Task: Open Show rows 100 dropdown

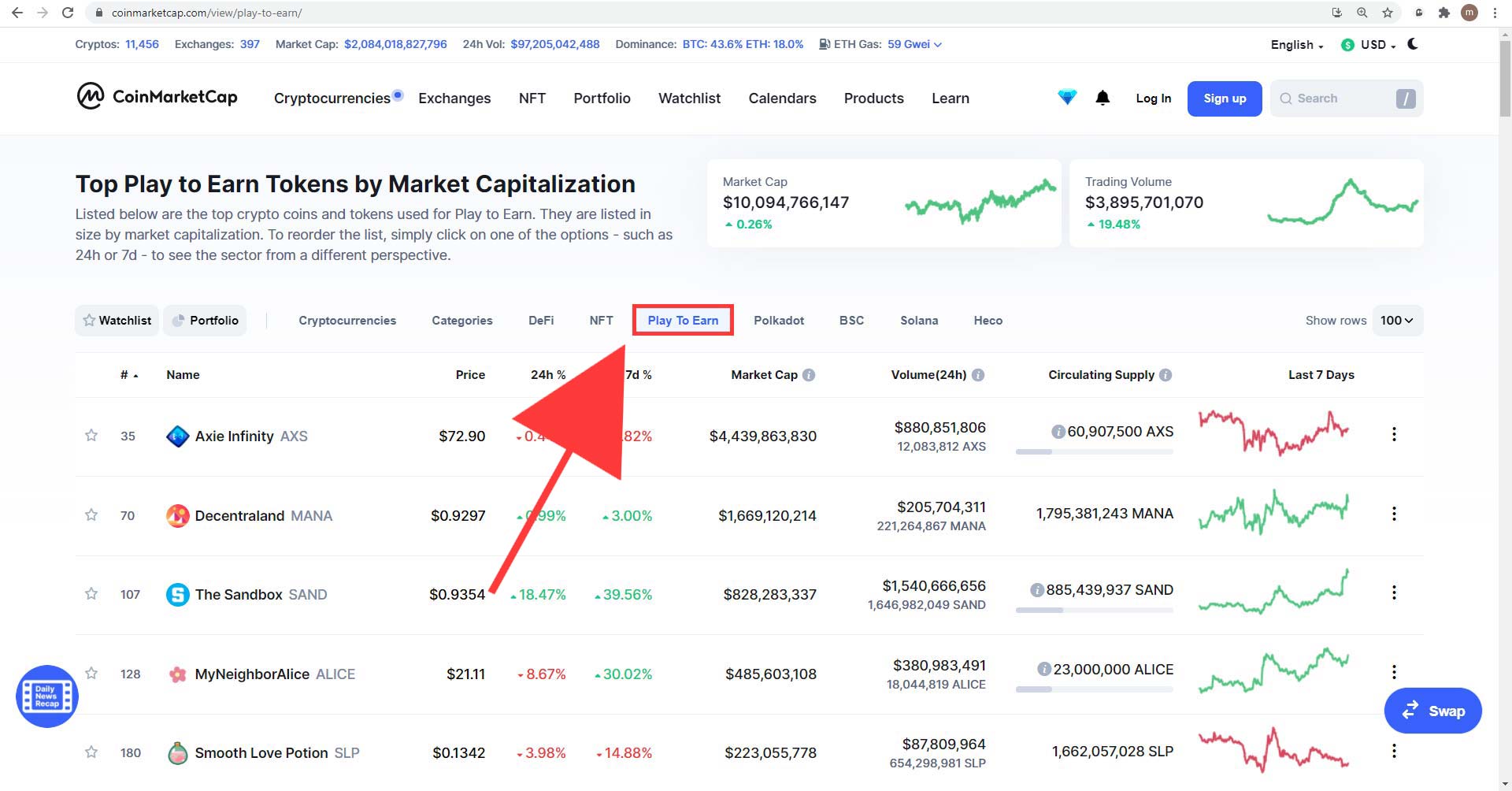Action: pyautogui.click(x=1397, y=320)
